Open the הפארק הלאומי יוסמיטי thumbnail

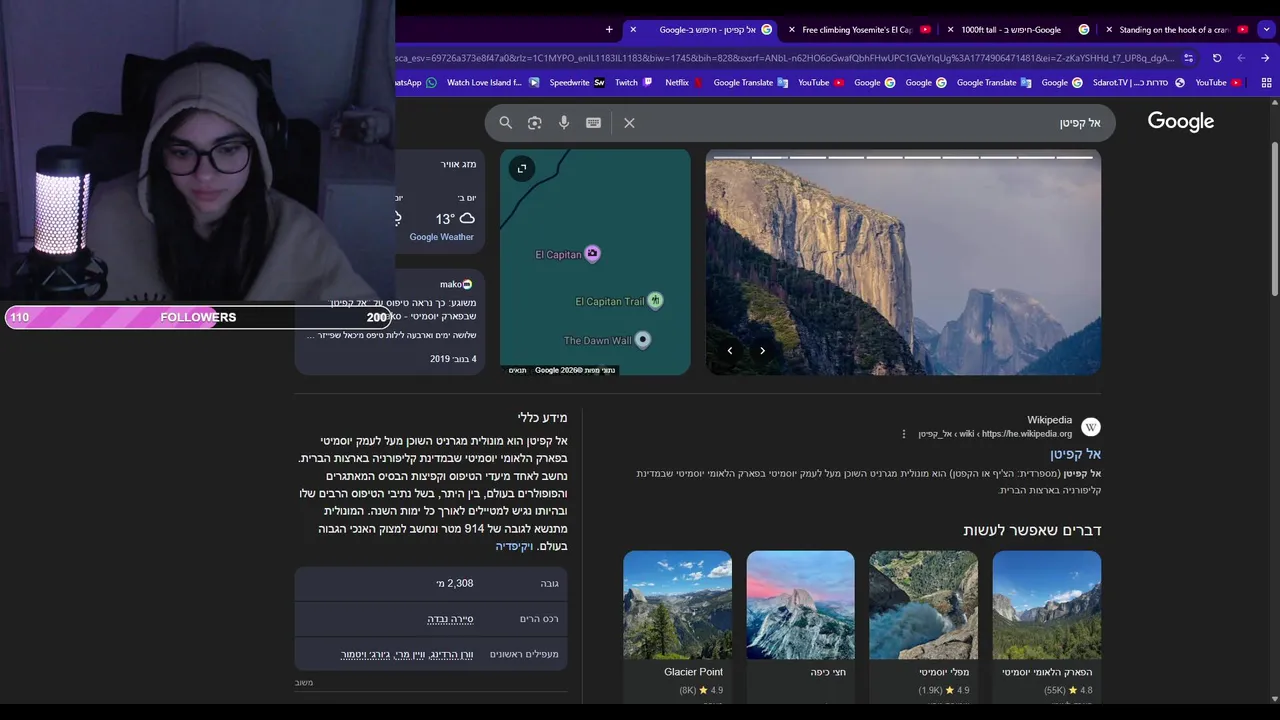pyautogui.click(x=1046, y=605)
